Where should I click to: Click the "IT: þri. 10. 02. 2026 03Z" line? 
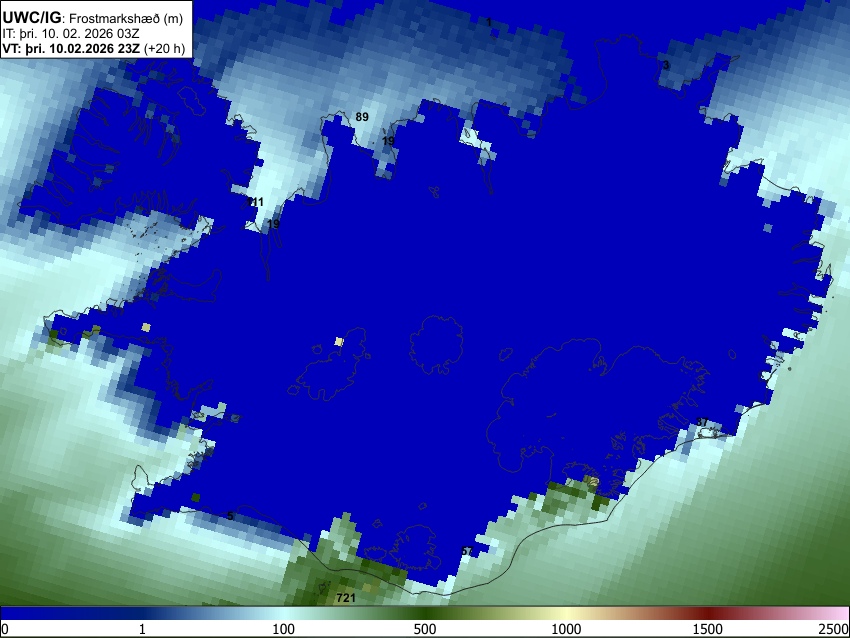(71, 34)
